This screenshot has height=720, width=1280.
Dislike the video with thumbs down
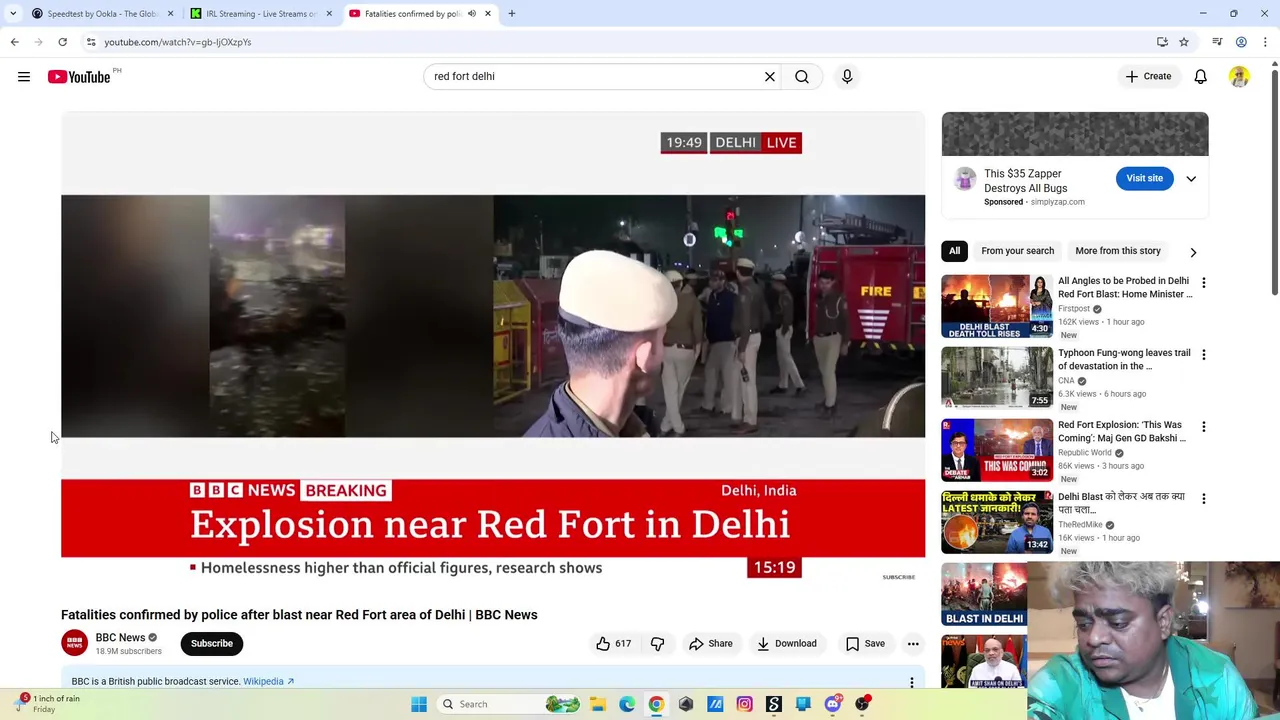point(657,643)
